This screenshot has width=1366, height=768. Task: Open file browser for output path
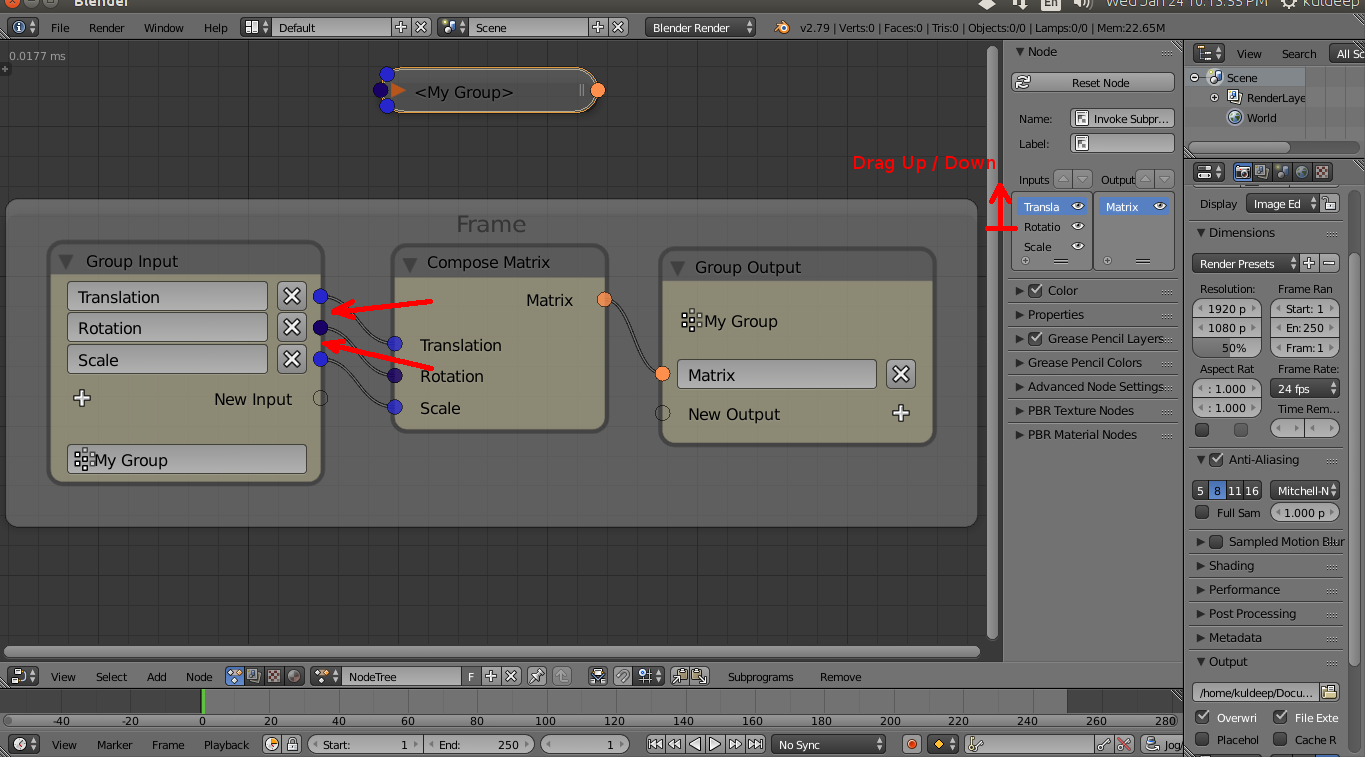point(1328,692)
